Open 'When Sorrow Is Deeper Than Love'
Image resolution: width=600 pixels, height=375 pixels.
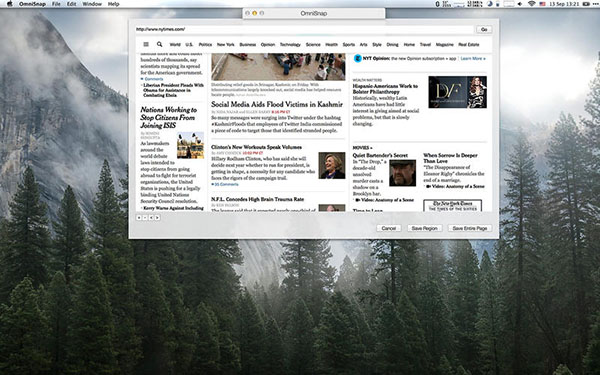450,158
